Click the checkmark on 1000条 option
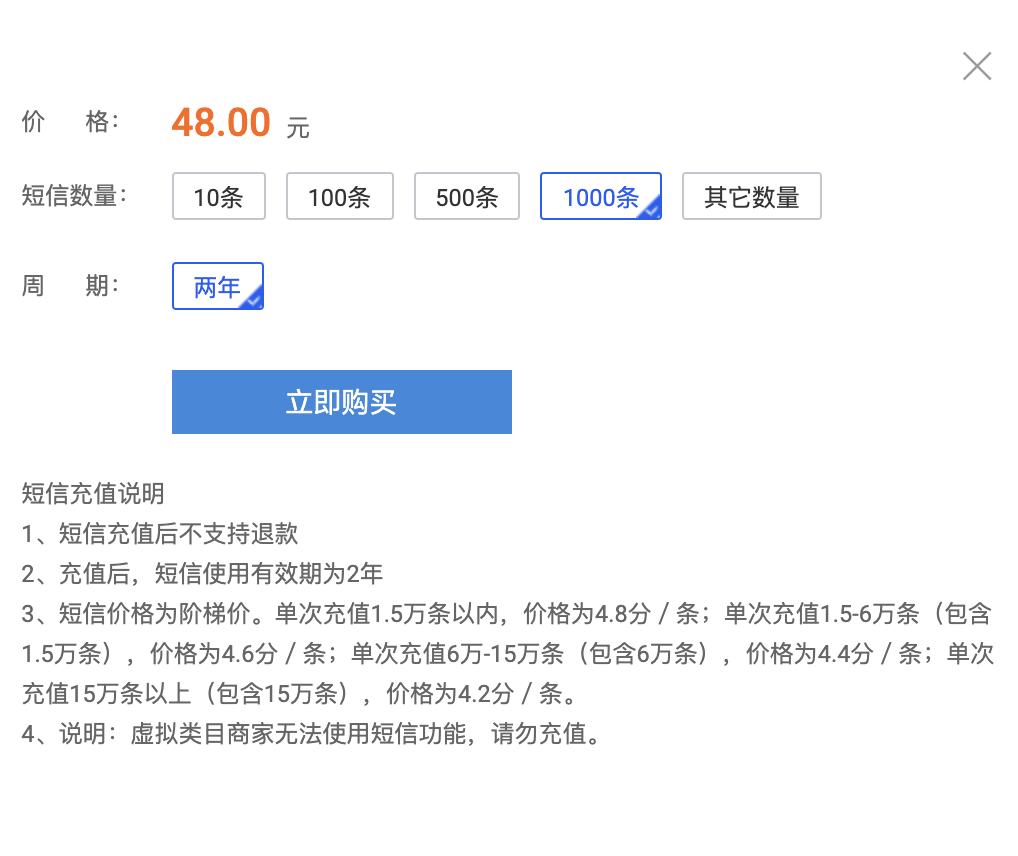The height and width of the screenshot is (856, 1018). point(652,212)
